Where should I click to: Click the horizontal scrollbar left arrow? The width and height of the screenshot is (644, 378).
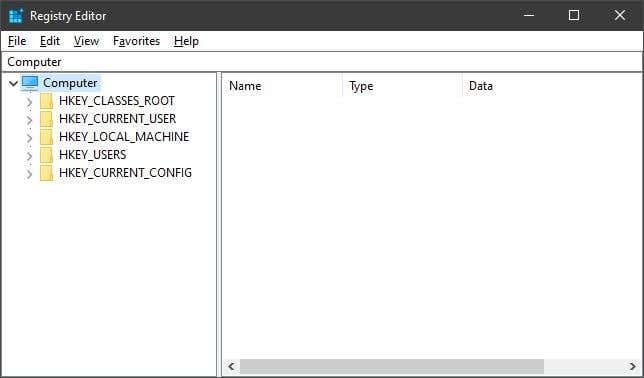(x=231, y=366)
